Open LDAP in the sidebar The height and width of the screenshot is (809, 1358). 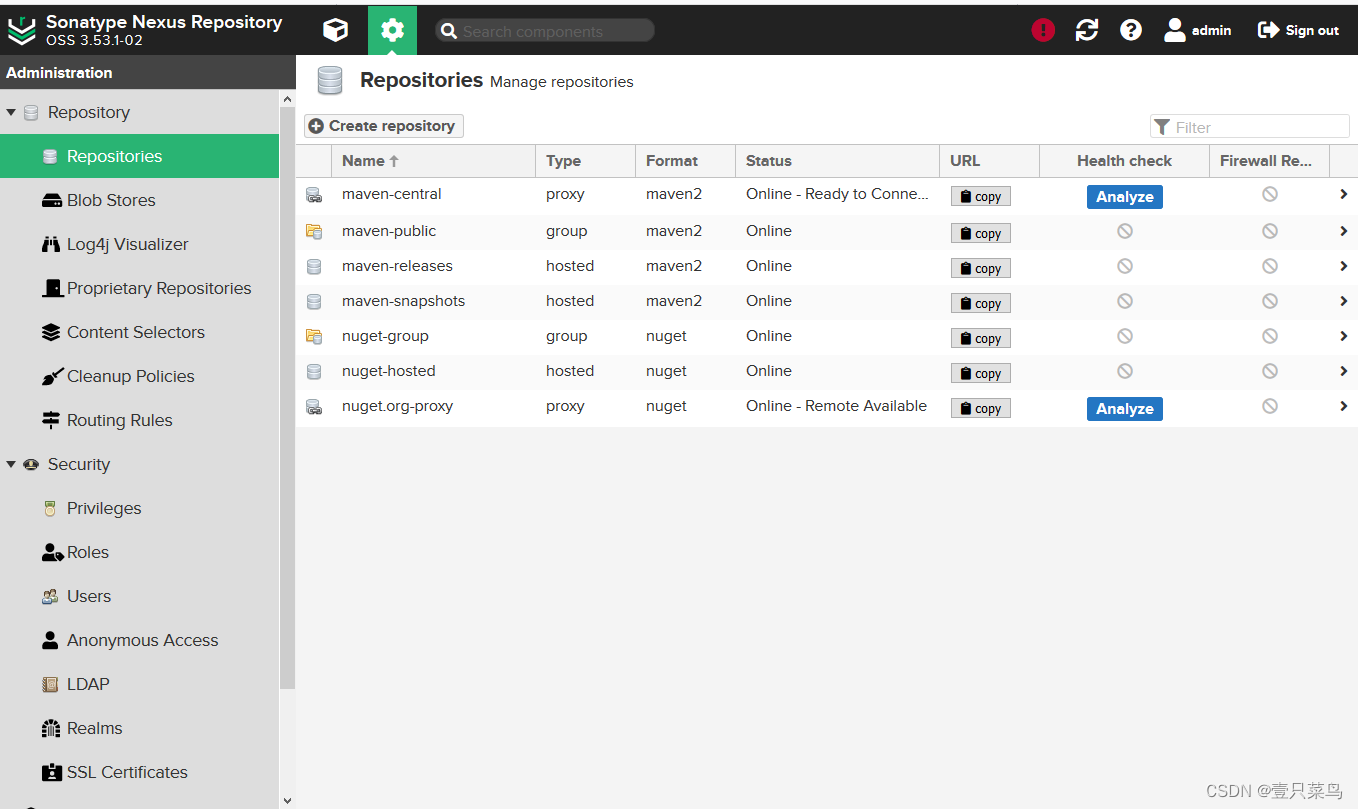point(139,684)
